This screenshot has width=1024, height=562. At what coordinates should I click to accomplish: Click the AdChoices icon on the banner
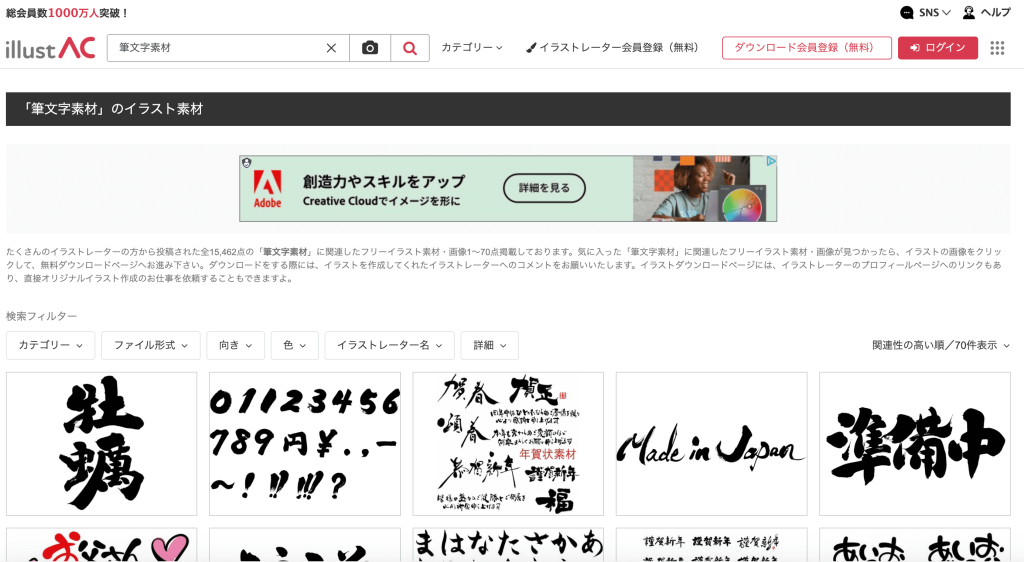(771, 161)
